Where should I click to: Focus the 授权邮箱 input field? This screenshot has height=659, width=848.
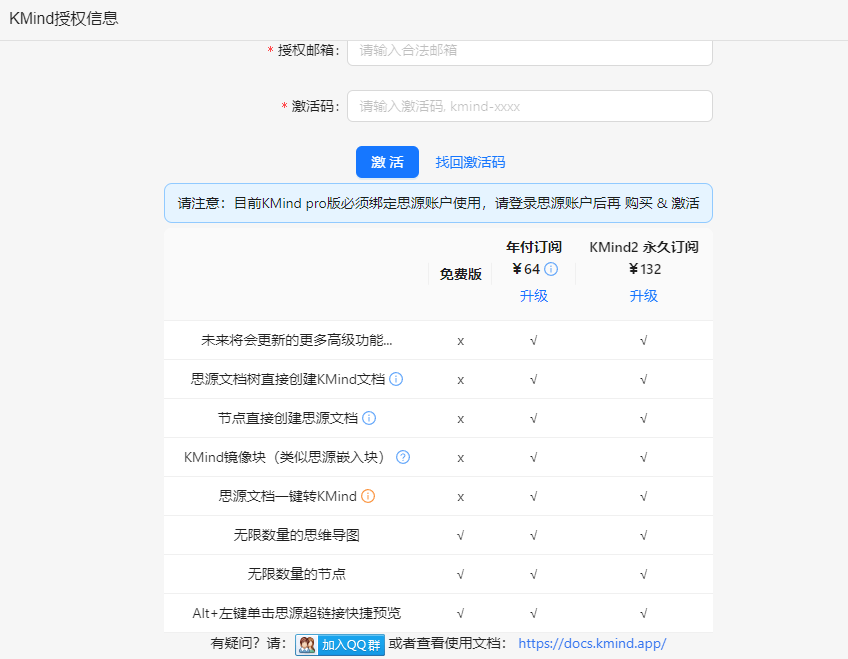pos(529,50)
